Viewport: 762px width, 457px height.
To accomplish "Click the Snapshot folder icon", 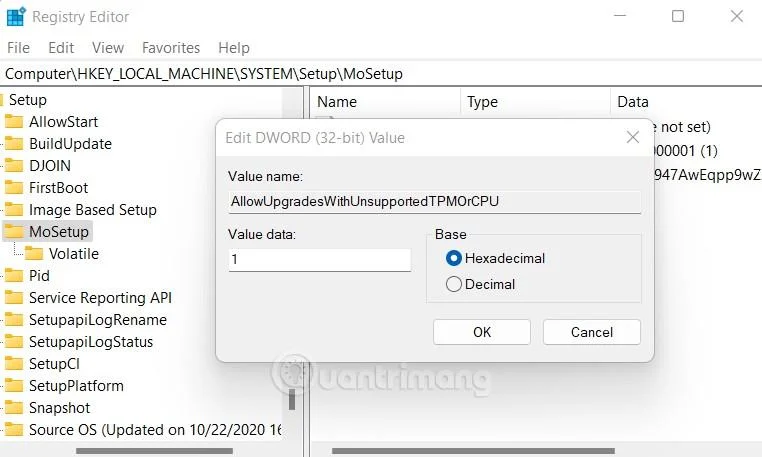I will (x=14, y=407).
